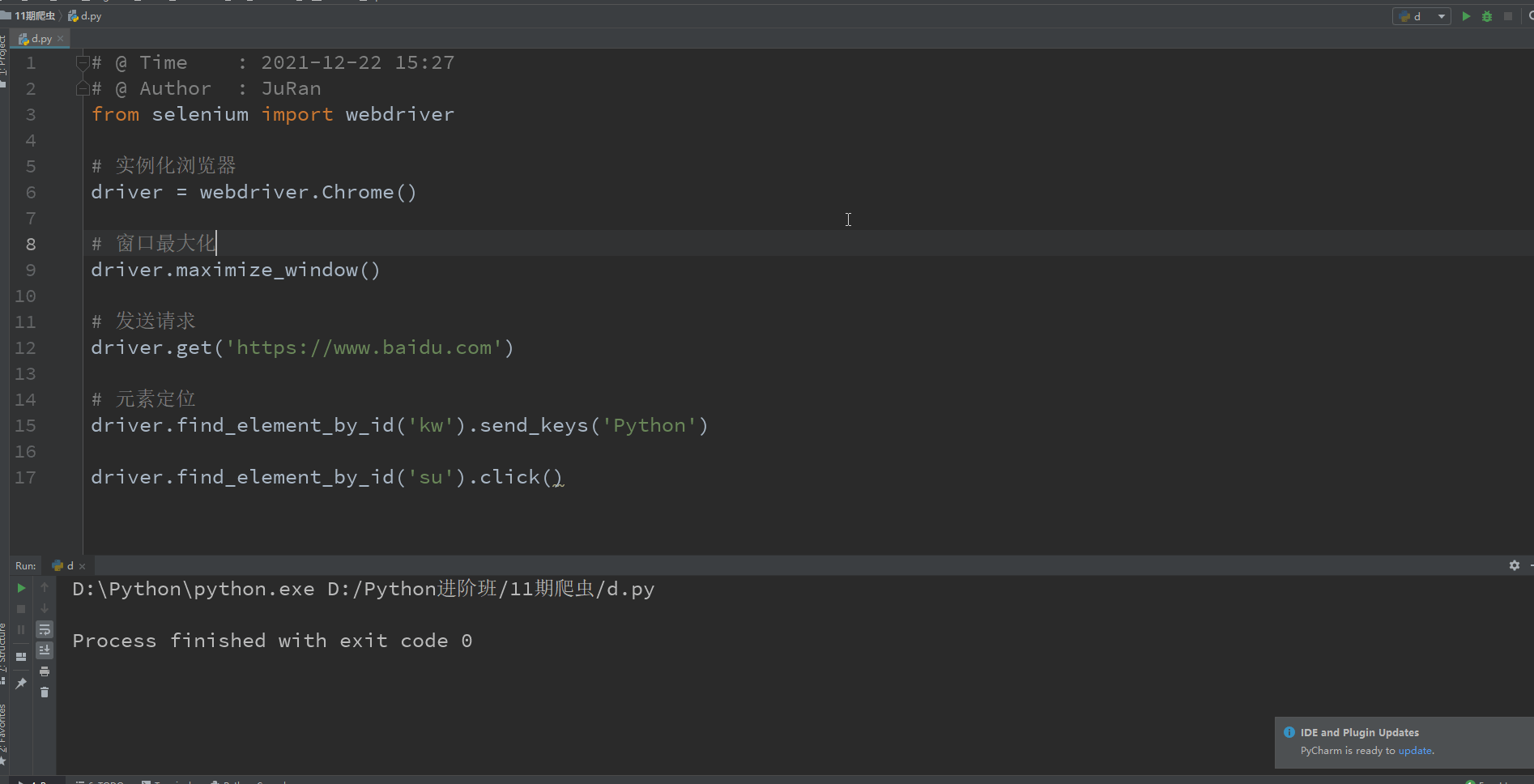Image resolution: width=1534 pixels, height=784 pixels.
Task: Click the 'Python' string in send_keys
Action: pyautogui.click(x=650, y=425)
